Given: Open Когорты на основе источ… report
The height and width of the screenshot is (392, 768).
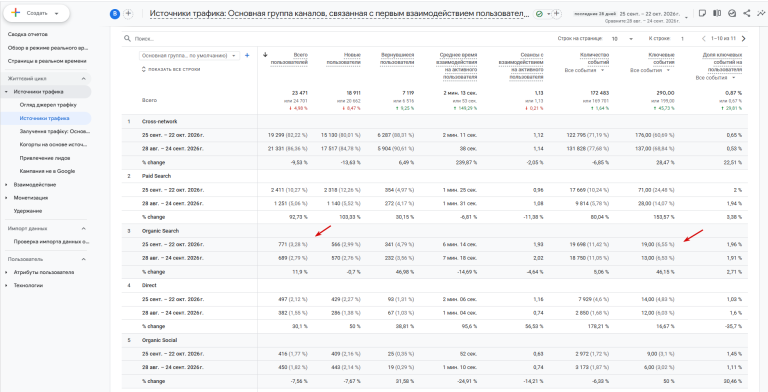Looking at the screenshot, I should click(x=53, y=145).
